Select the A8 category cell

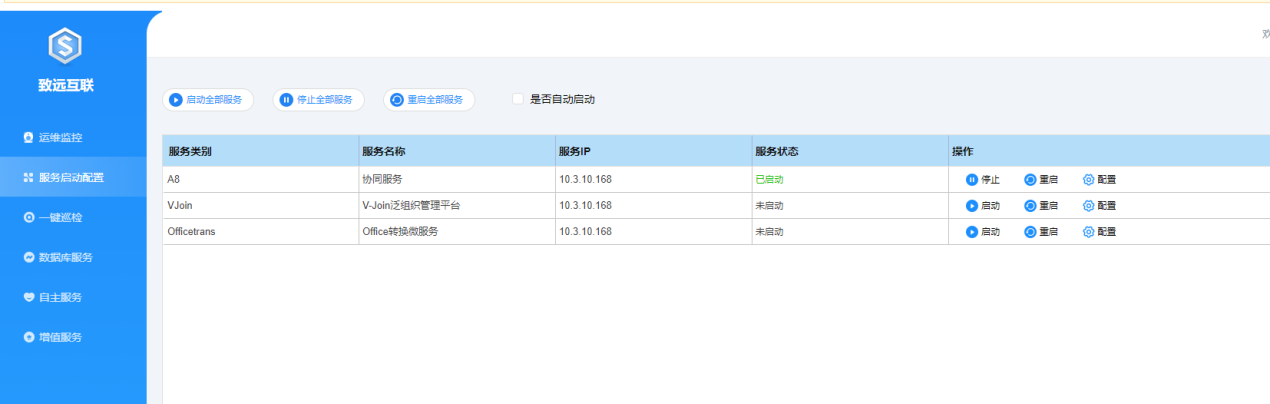(x=261, y=180)
